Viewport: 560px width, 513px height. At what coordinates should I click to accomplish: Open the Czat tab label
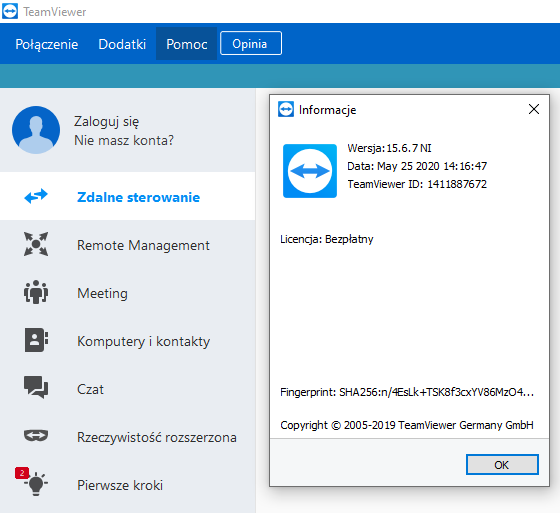(x=90, y=389)
